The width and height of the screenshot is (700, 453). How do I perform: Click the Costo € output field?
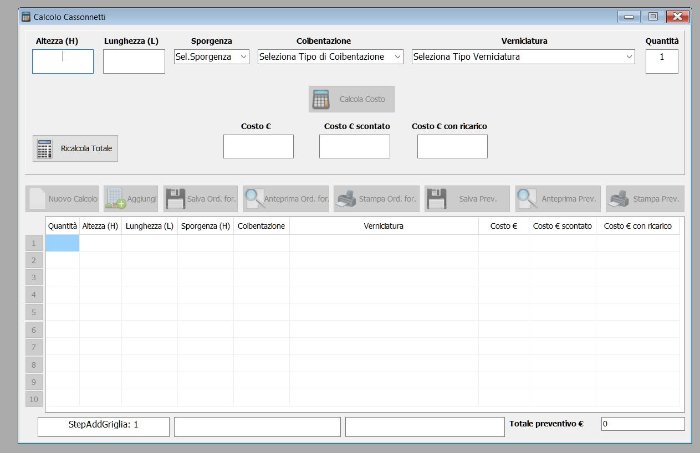[x=258, y=146]
